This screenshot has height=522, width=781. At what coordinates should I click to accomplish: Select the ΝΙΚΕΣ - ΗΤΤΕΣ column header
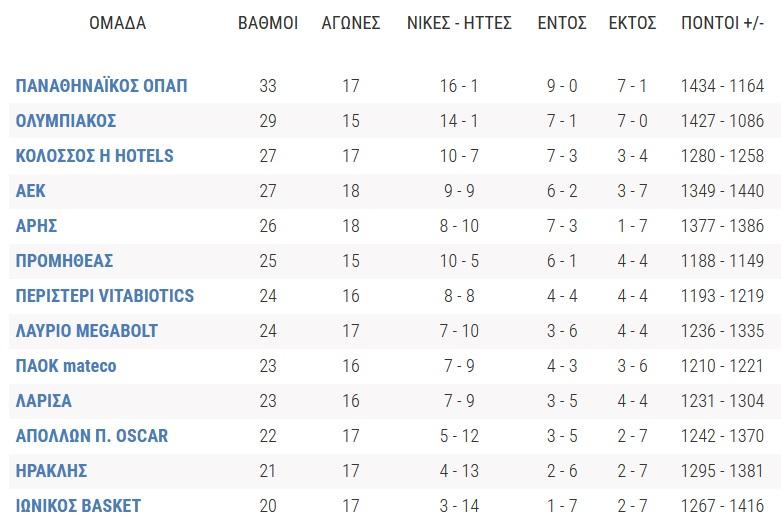point(459,23)
